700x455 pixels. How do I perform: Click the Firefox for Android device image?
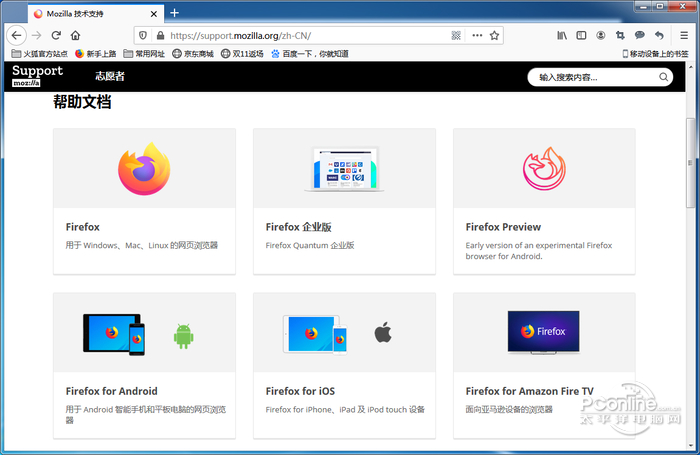[114, 334]
